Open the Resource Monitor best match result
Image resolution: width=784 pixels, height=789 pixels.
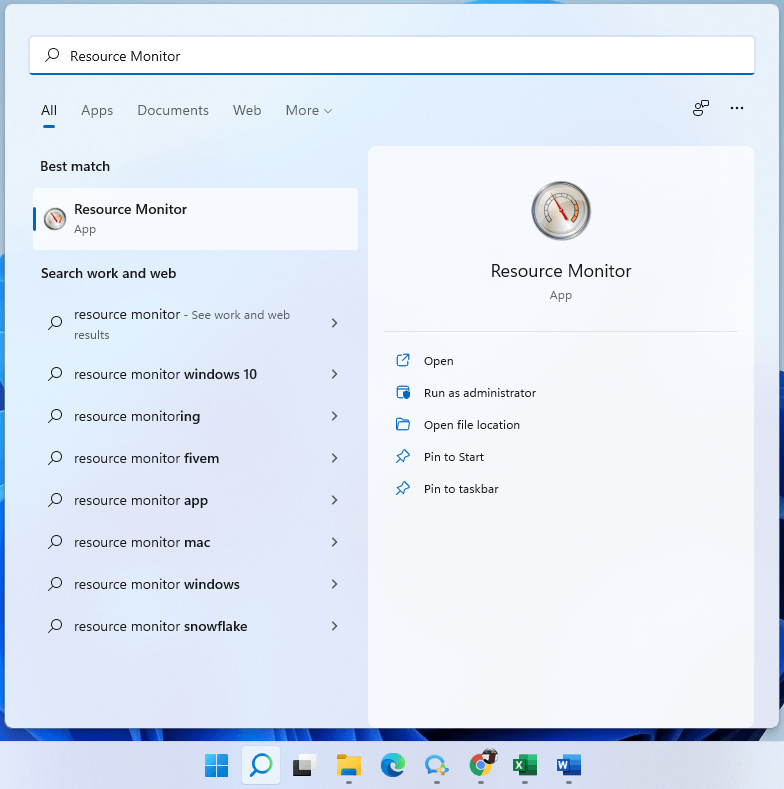(x=195, y=219)
